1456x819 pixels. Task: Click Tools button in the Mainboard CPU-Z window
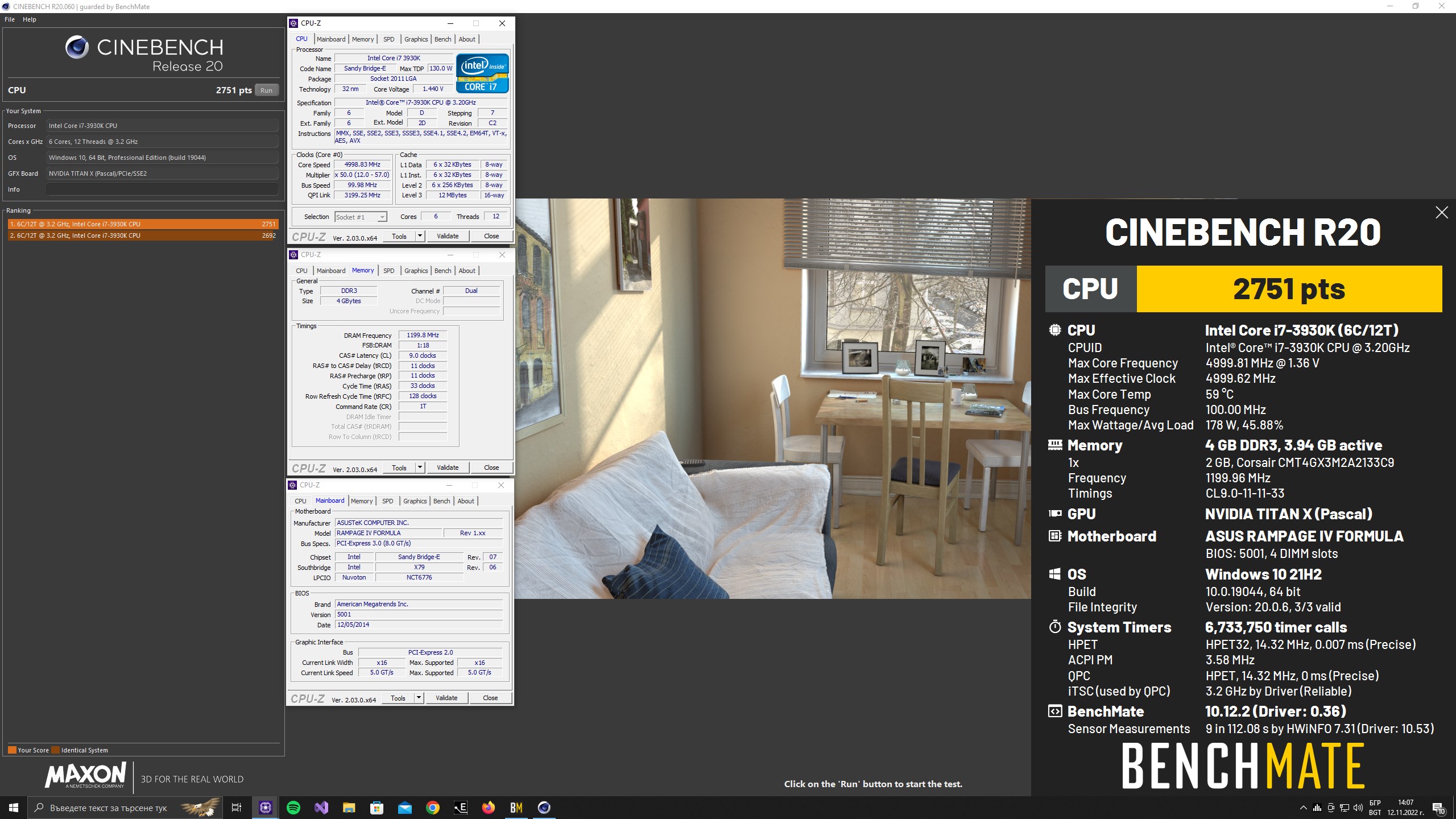tap(398, 698)
